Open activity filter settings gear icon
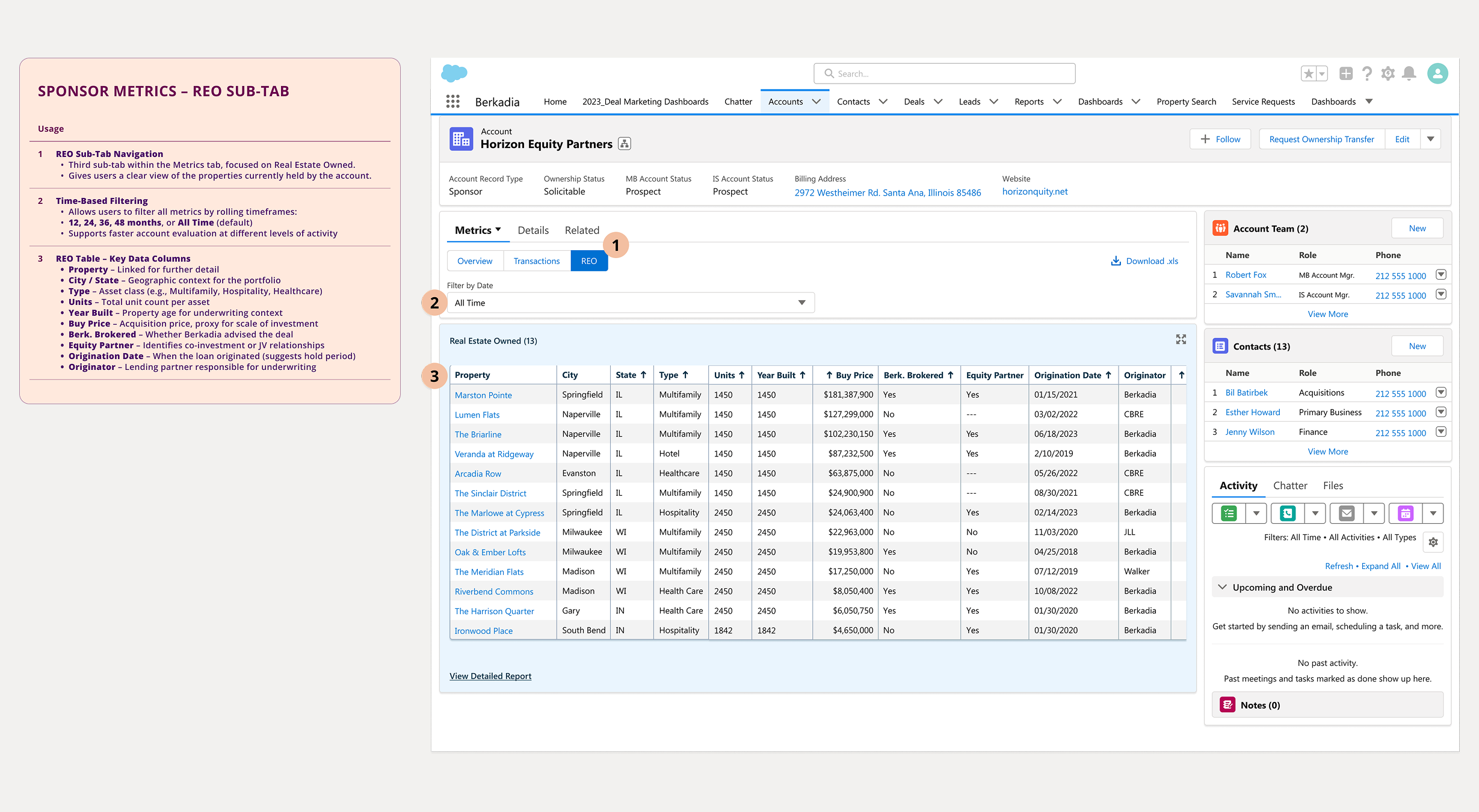The width and height of the screenshot is (1479, 812). click(1433, 542)
